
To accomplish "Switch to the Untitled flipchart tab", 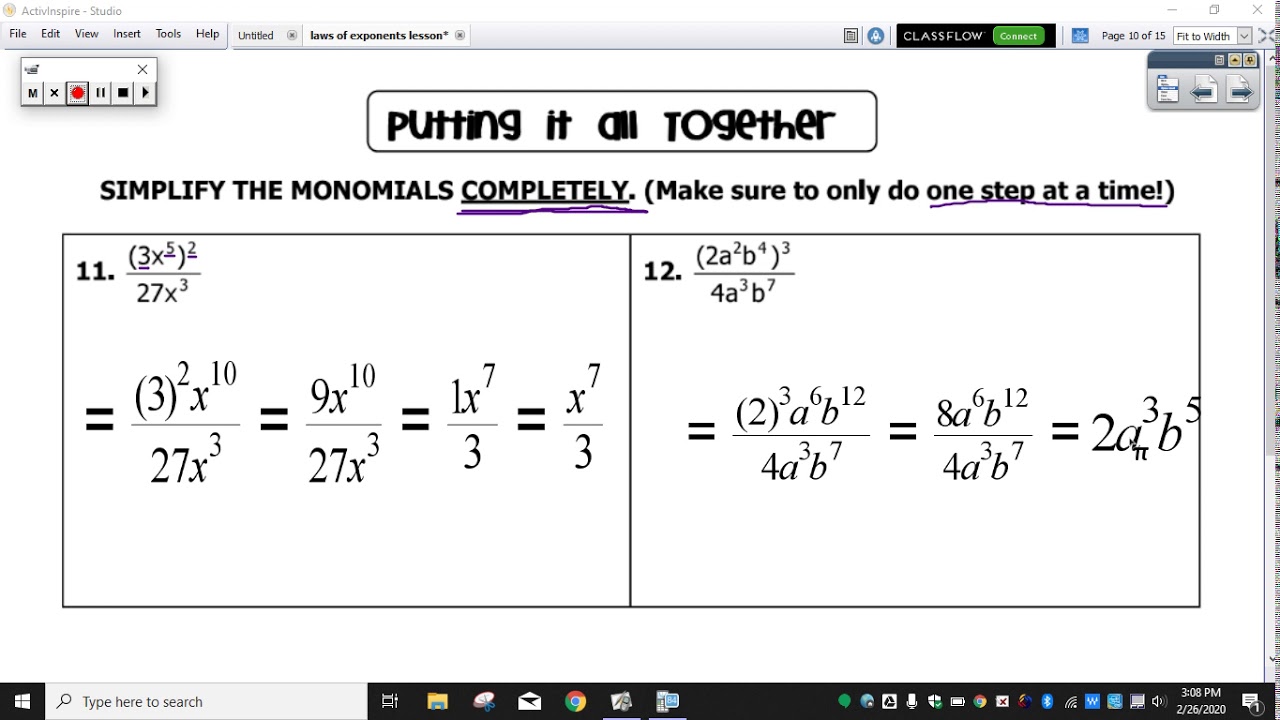I will coord(256,35).
